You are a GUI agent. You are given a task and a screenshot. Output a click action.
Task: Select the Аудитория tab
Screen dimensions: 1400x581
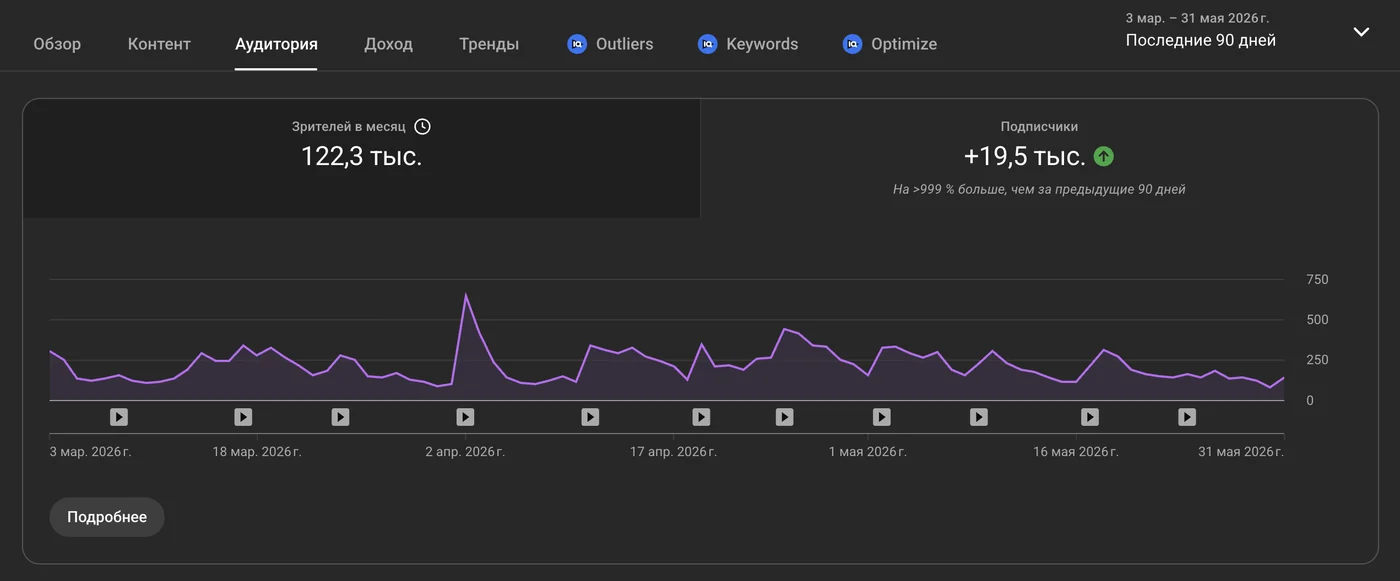pos(276,44)
